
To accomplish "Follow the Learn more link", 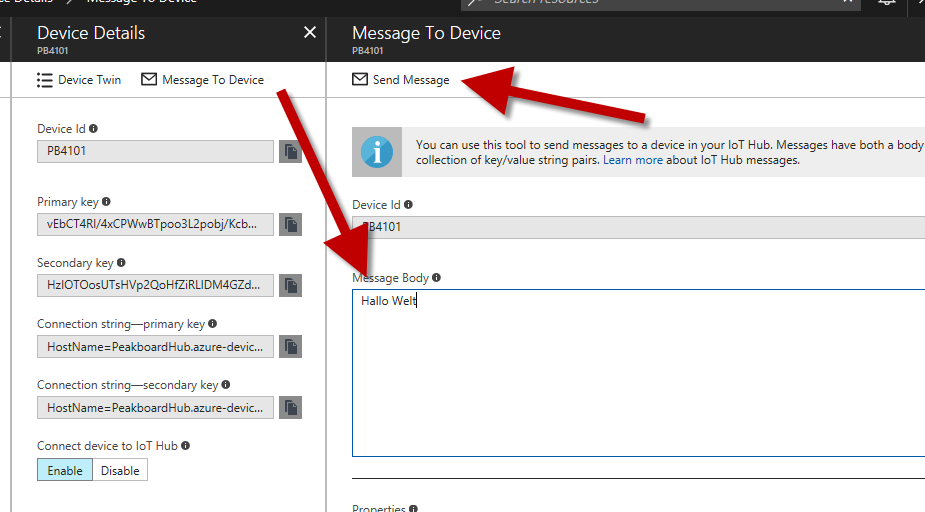I will [632, 160].
